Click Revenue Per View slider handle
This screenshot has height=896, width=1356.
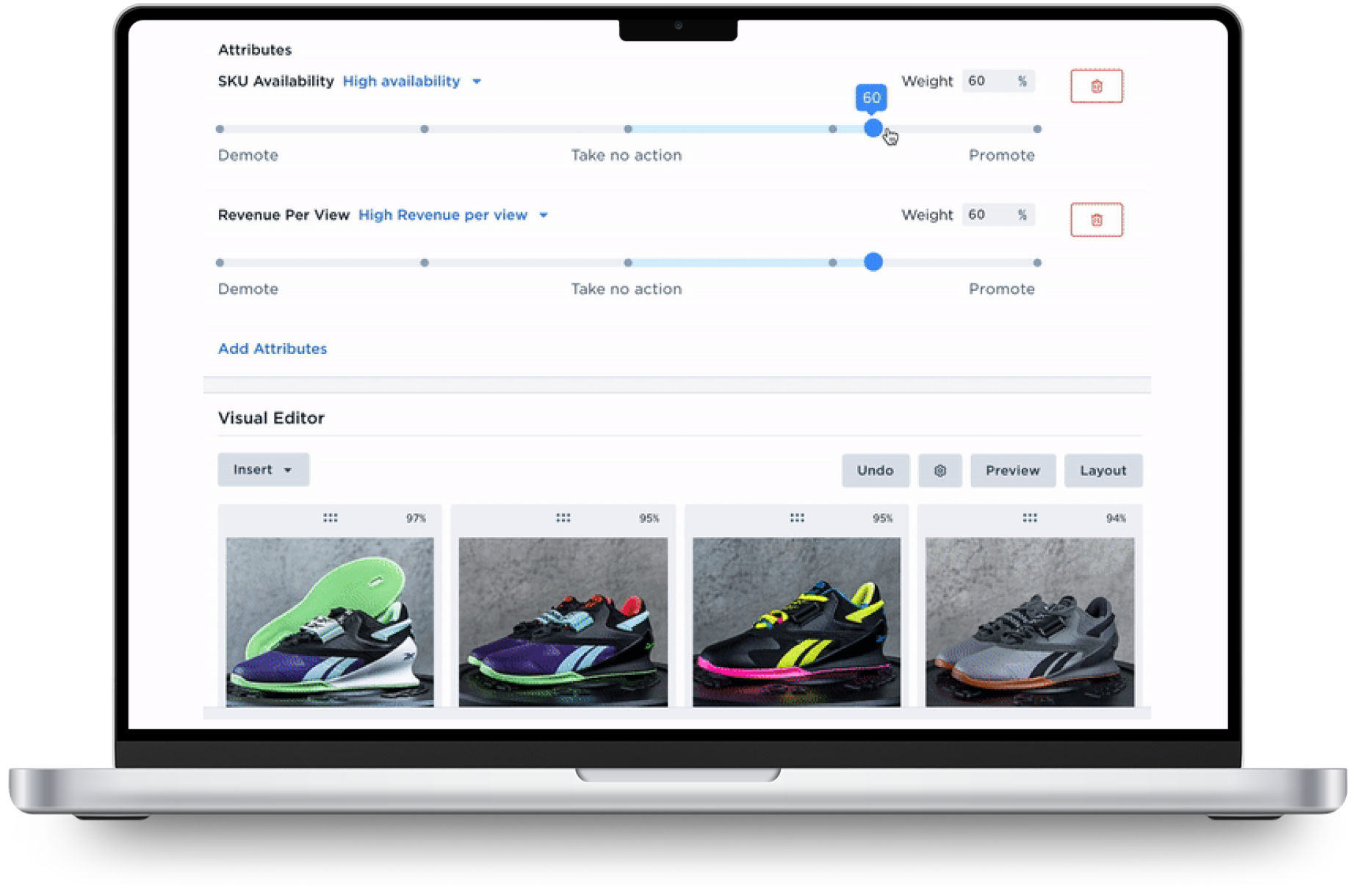click(x=872, y=262)
